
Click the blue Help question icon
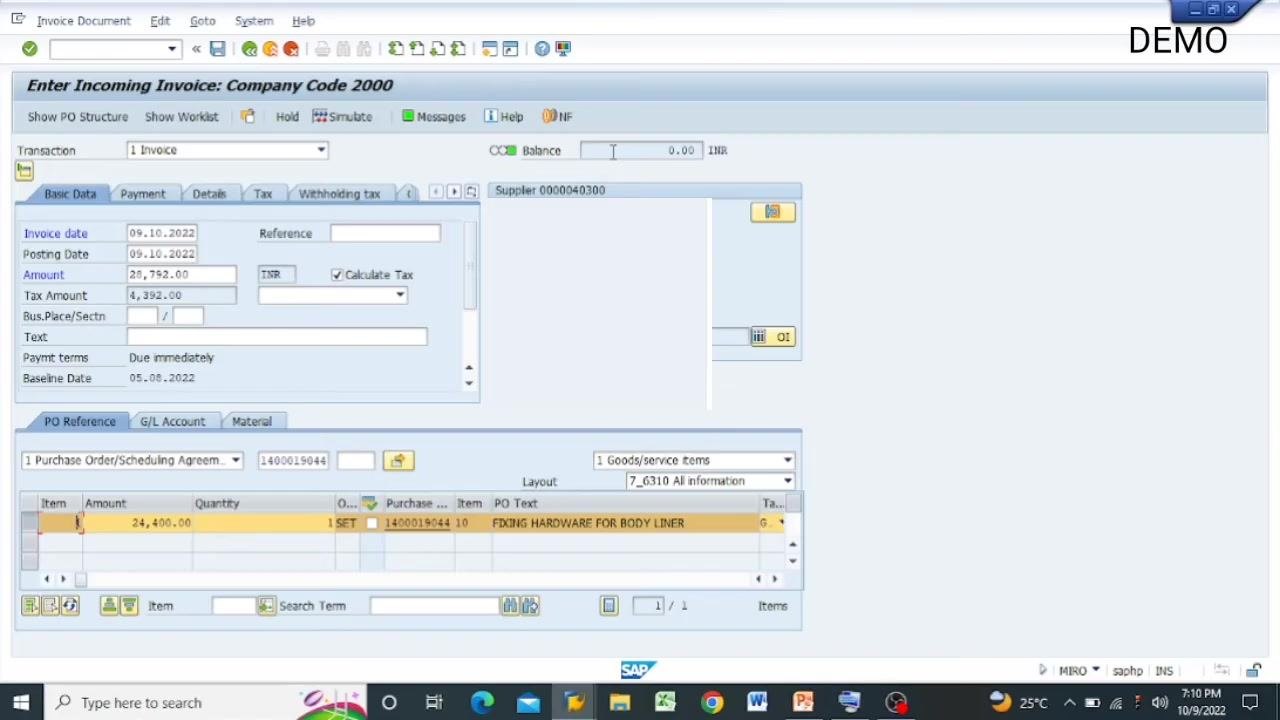click(x=542, y=49)
